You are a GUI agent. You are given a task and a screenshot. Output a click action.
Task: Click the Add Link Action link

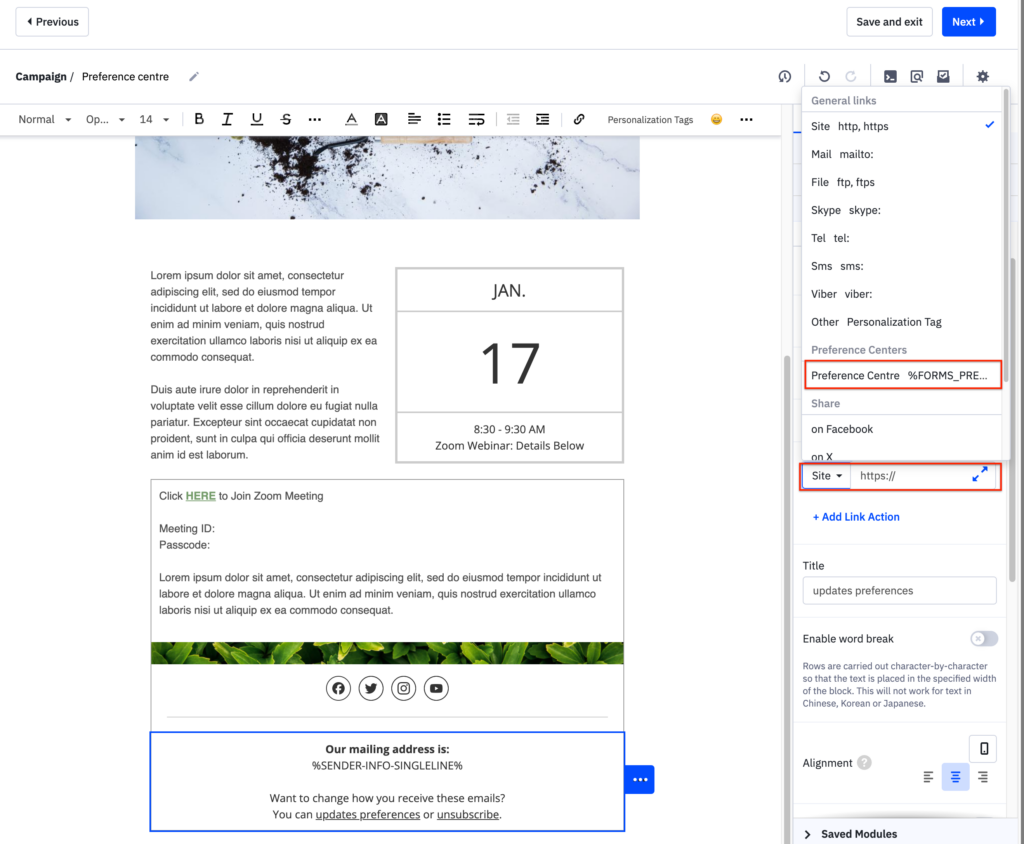coord(856,517)
